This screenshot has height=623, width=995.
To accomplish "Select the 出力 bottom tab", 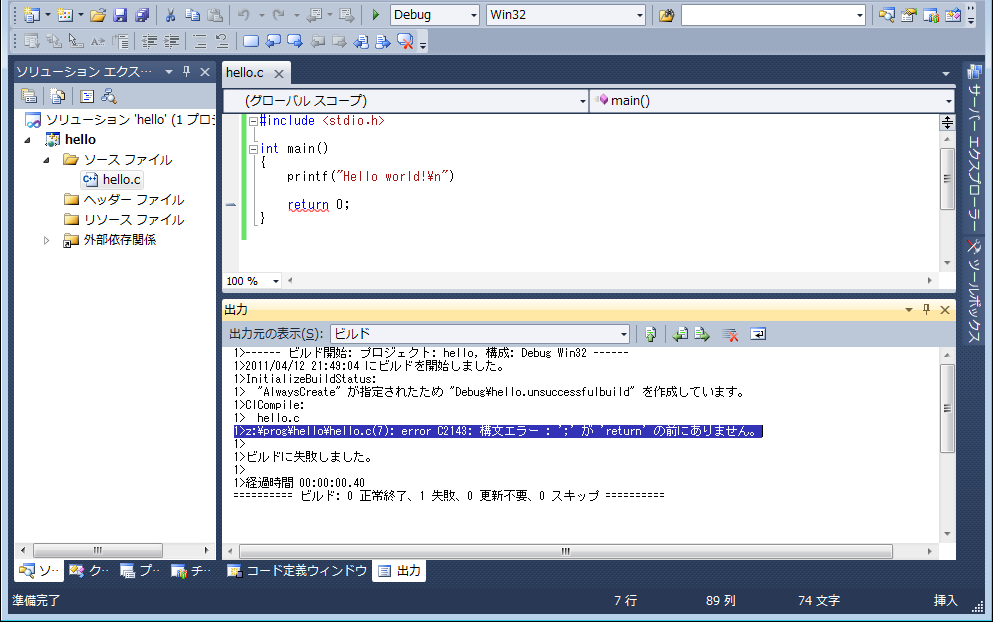I will coord(399,571).
